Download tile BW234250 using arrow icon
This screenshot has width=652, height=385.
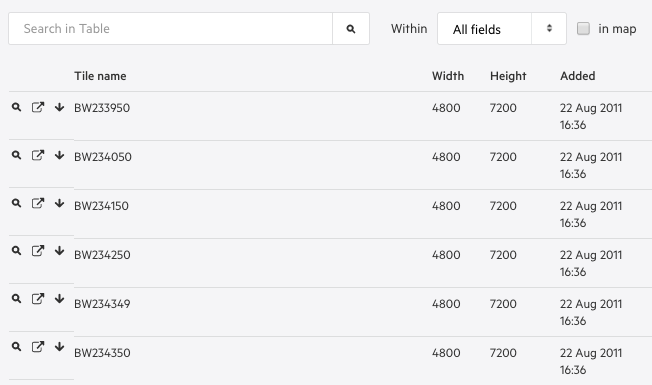pyautogui.click(x=59, y=251)
